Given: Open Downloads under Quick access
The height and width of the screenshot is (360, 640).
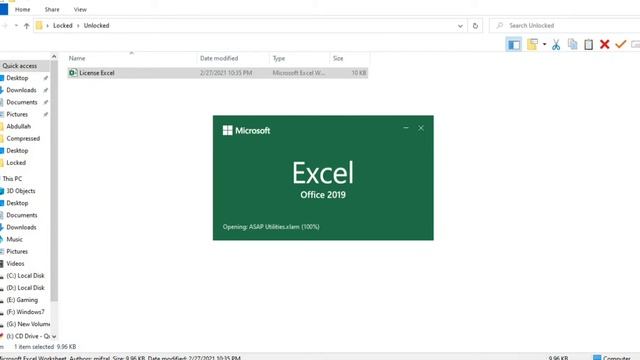Looking at the screenshot, I should pos(21,90).
